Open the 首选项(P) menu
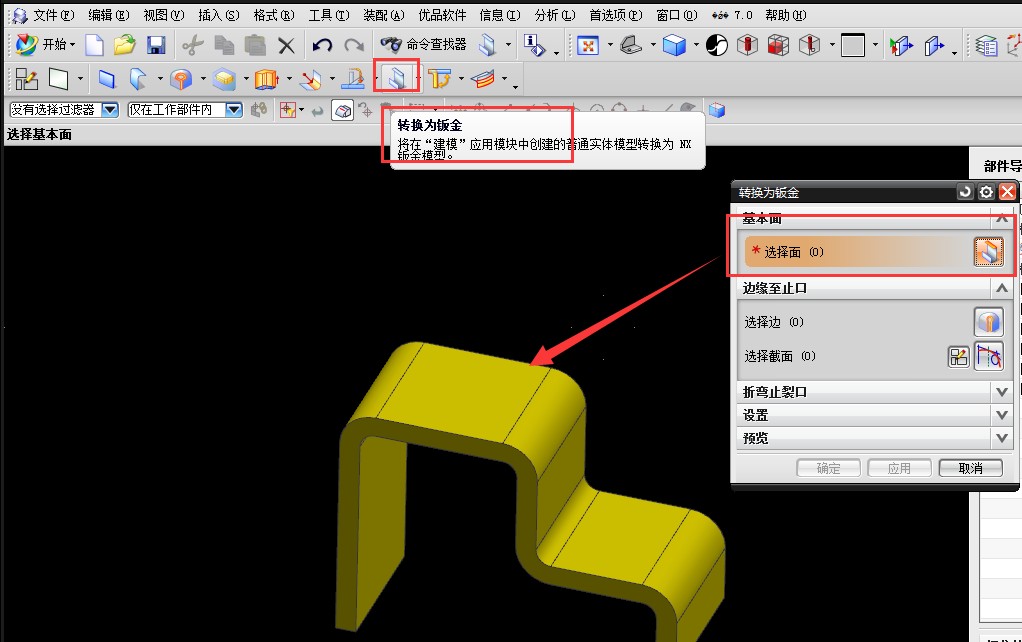Screen dimensions: 1022x642 [x=615, y=15]
